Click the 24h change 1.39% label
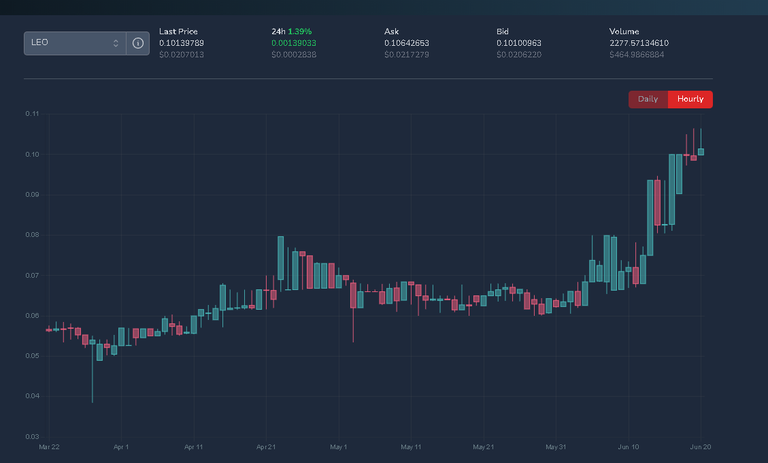 [x=299, y=31]
